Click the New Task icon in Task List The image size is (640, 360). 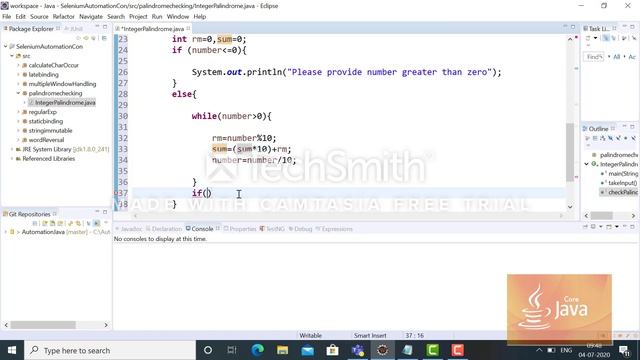coord(588,38)
